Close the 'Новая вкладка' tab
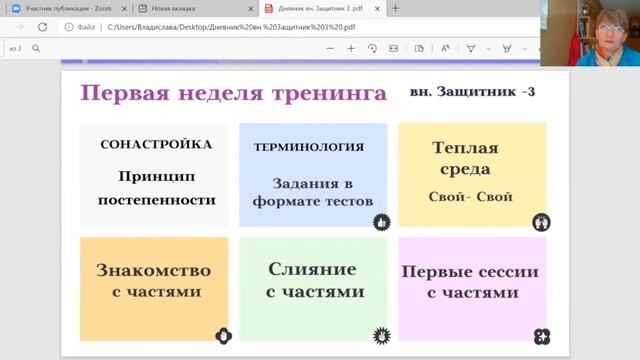This screenshot has height=360, width=640. point(251,9)
